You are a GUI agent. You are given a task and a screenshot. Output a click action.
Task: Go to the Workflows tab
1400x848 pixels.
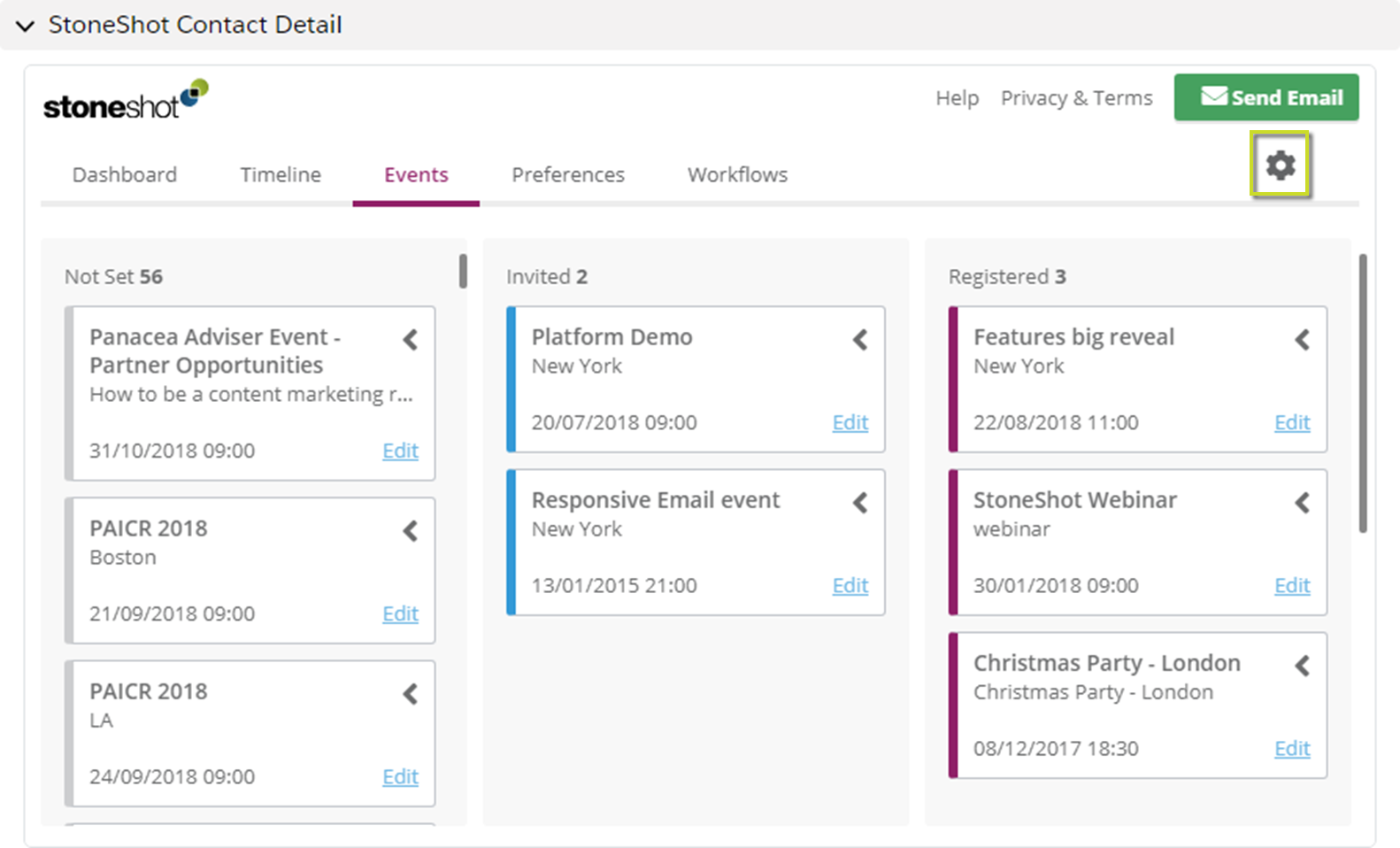pyautogui.click(x=737, y=174)
